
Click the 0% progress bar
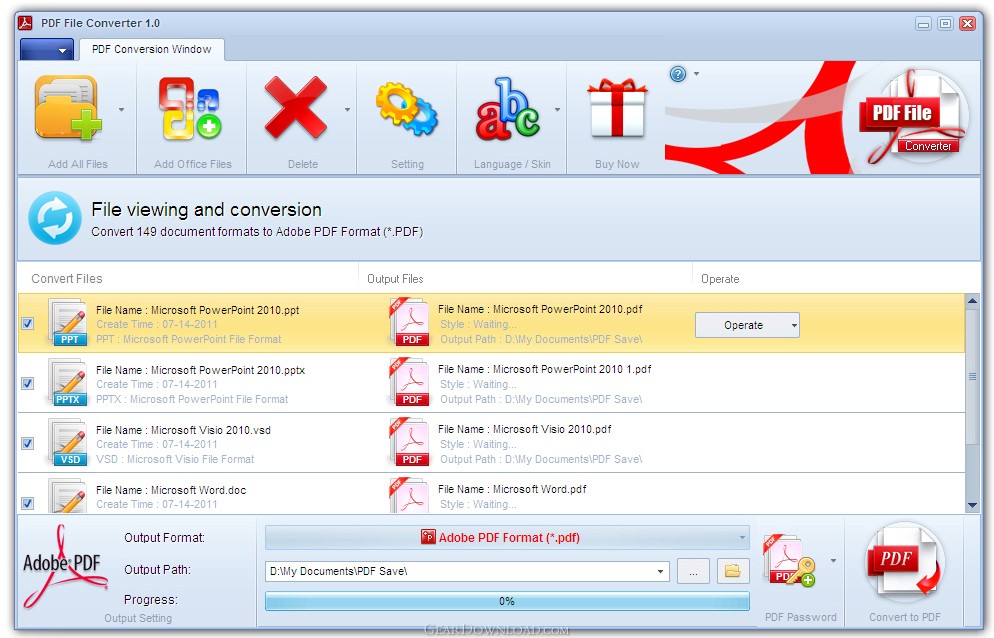(507, 601)
